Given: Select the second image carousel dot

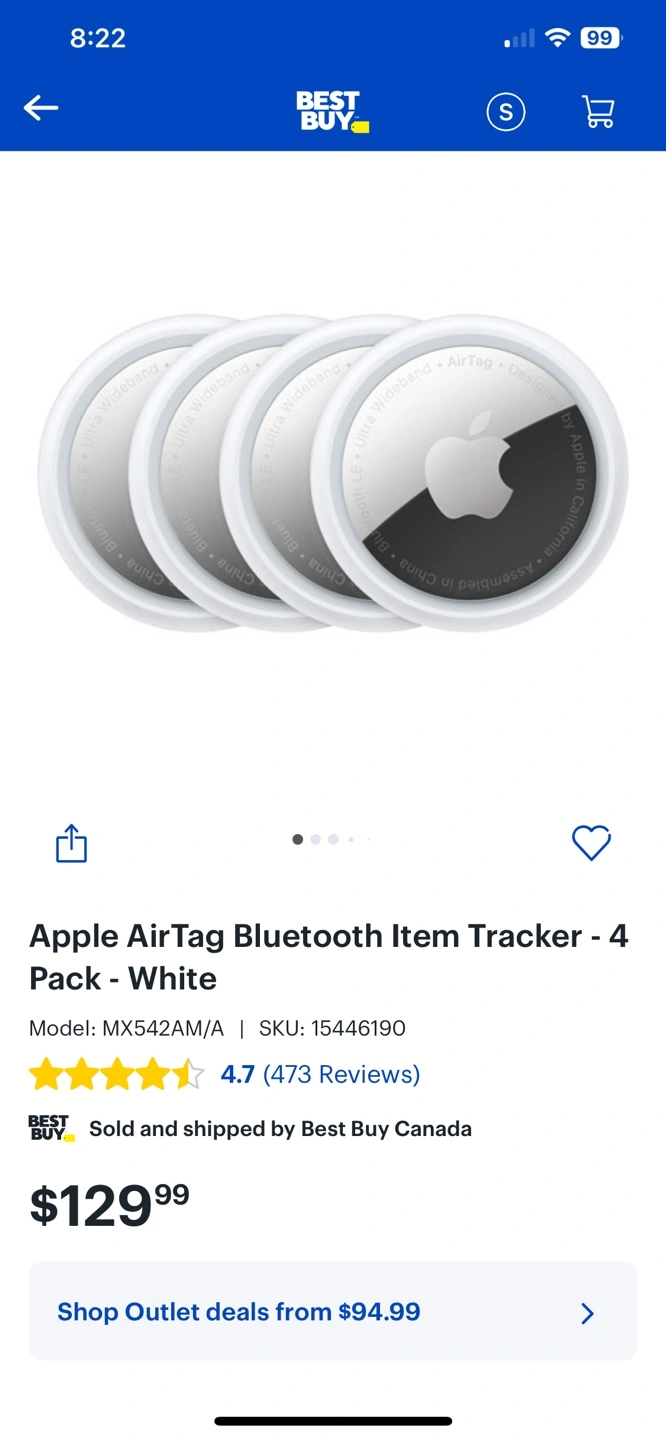Looking at the screenshot, I should click(x=315, y=840).
